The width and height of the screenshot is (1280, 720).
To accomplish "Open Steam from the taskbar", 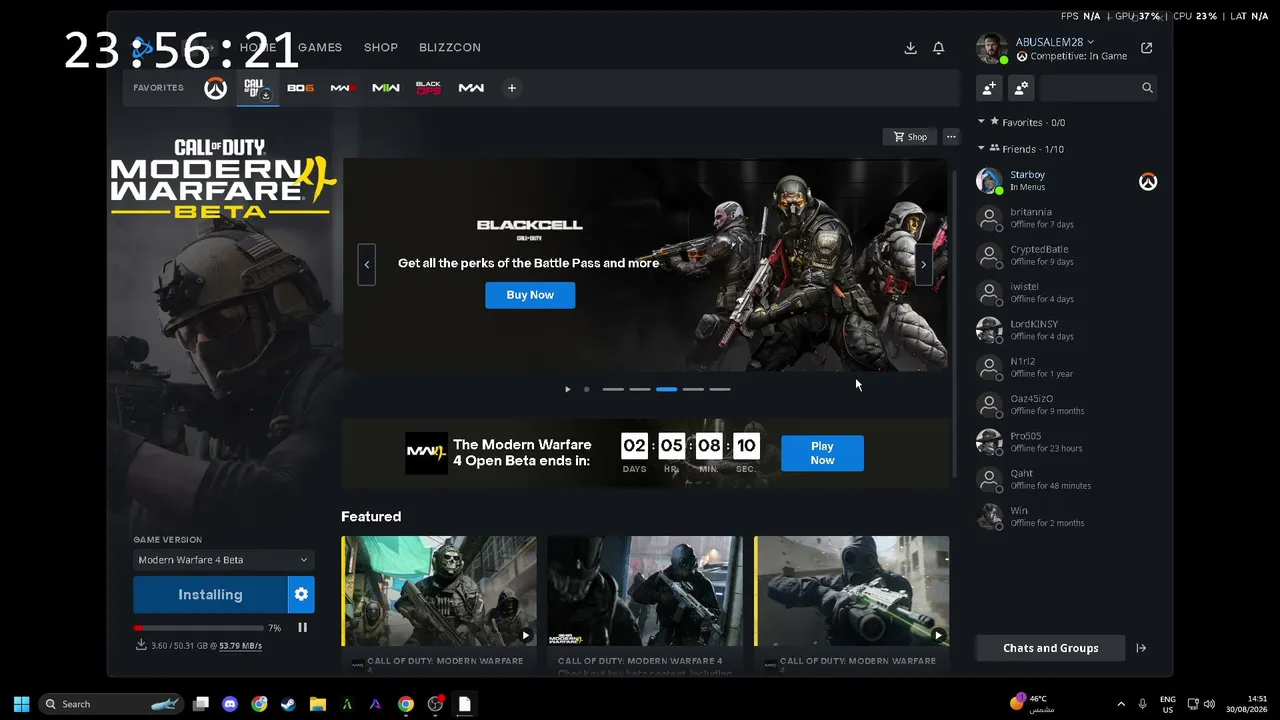I will pos(288,704).
